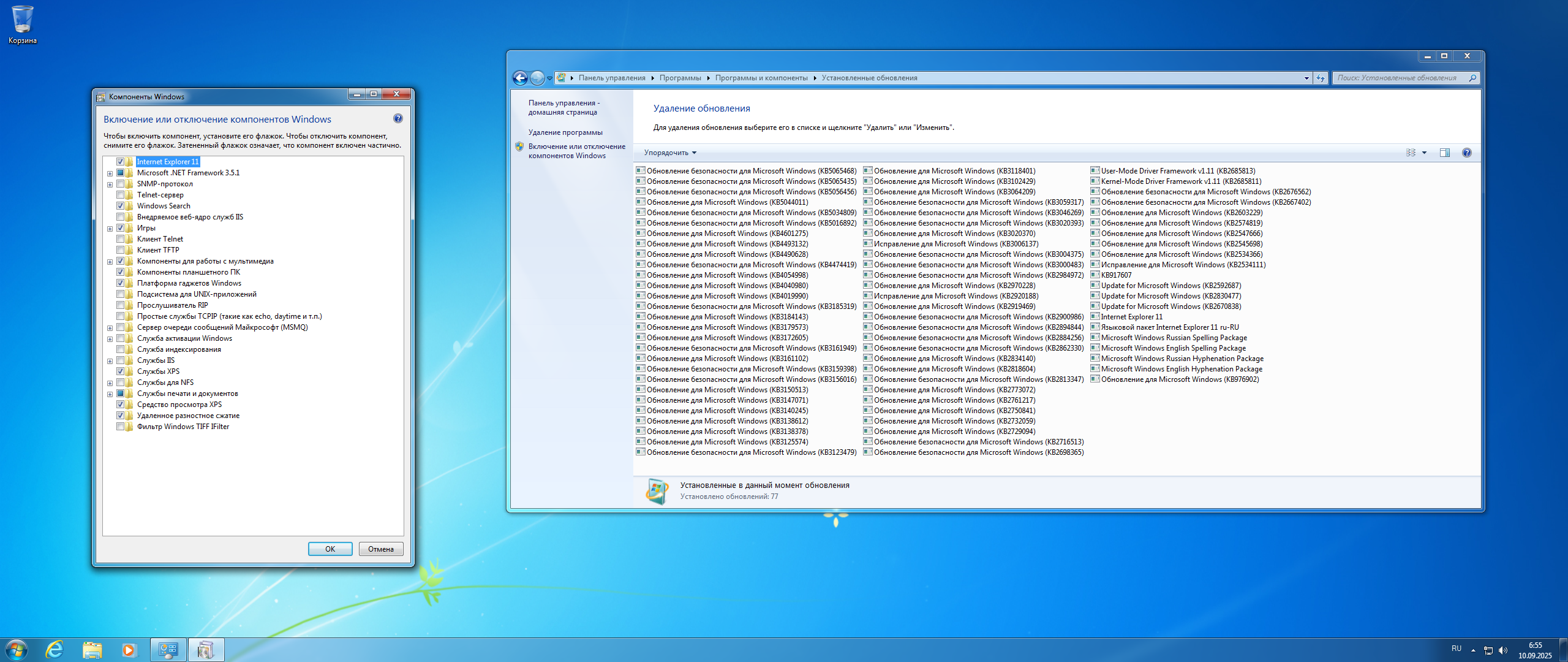Screen dimensions: 1568x662
Task: Click Включение или отключение компонентов Windows link
Action: [x=576, y=151]
